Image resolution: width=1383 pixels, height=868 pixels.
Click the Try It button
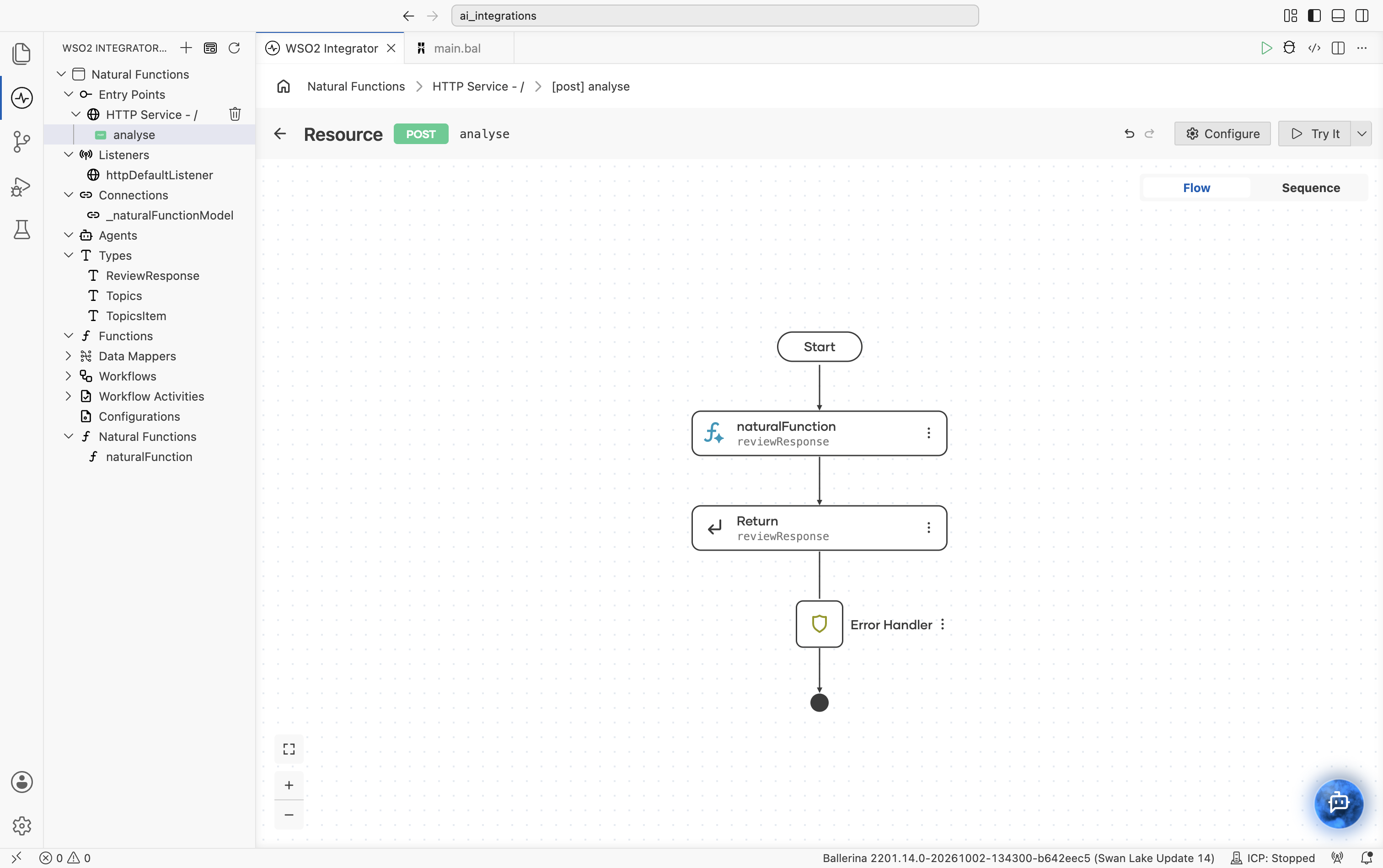pyautogui.click(x=1314, y=134)
